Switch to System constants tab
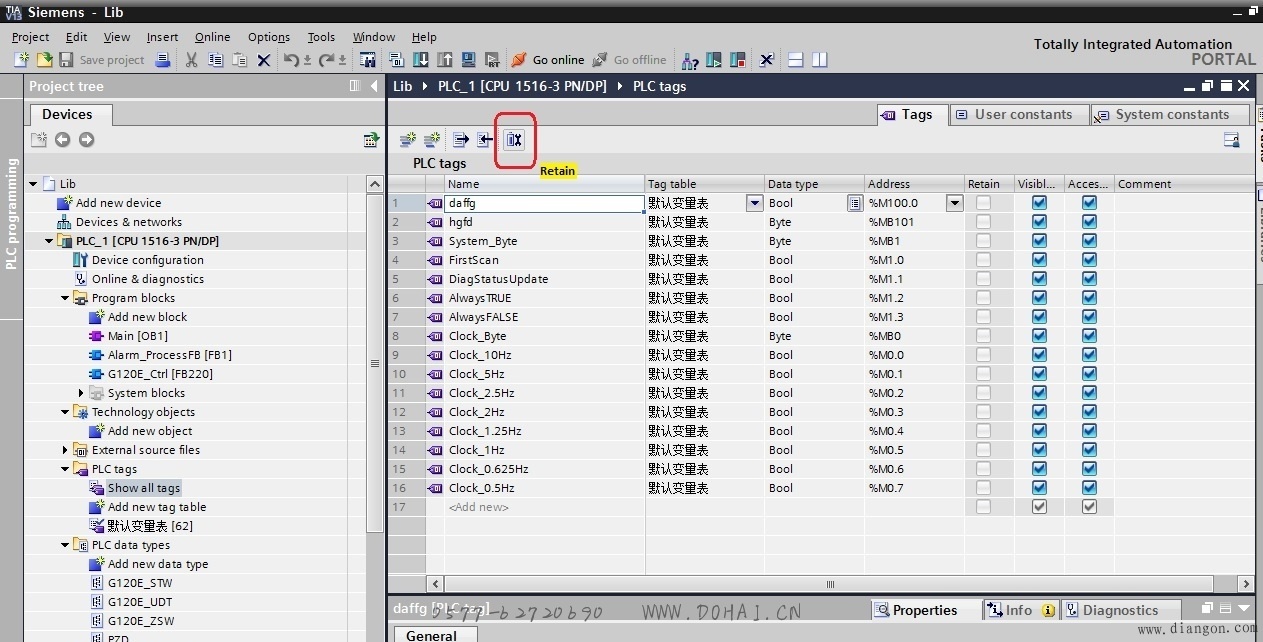The height and width of the screenshot is (642, 1263). tap(1170, 114)
